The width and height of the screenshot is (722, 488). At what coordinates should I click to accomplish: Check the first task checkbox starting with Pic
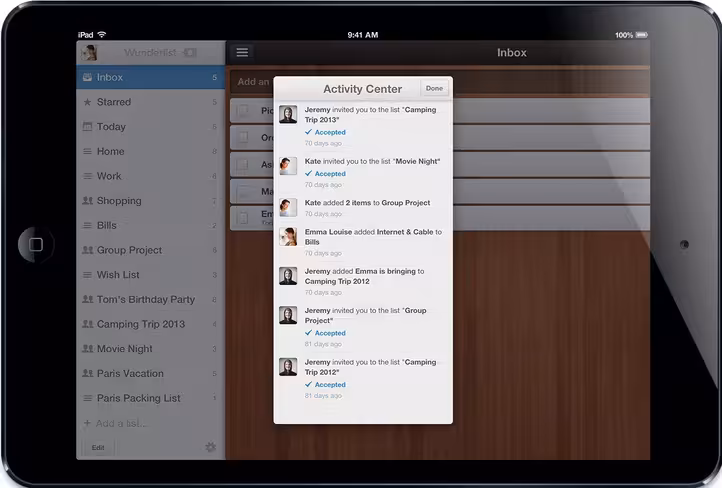pyautogui.click(x=243, y=110)
